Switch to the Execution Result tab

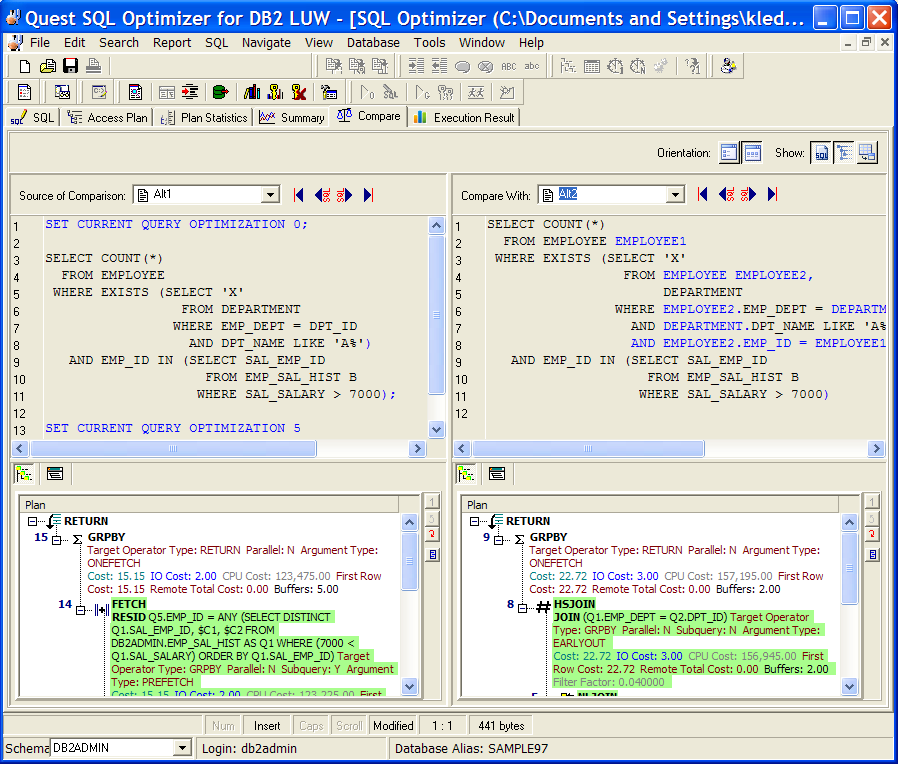coord(463,117)
